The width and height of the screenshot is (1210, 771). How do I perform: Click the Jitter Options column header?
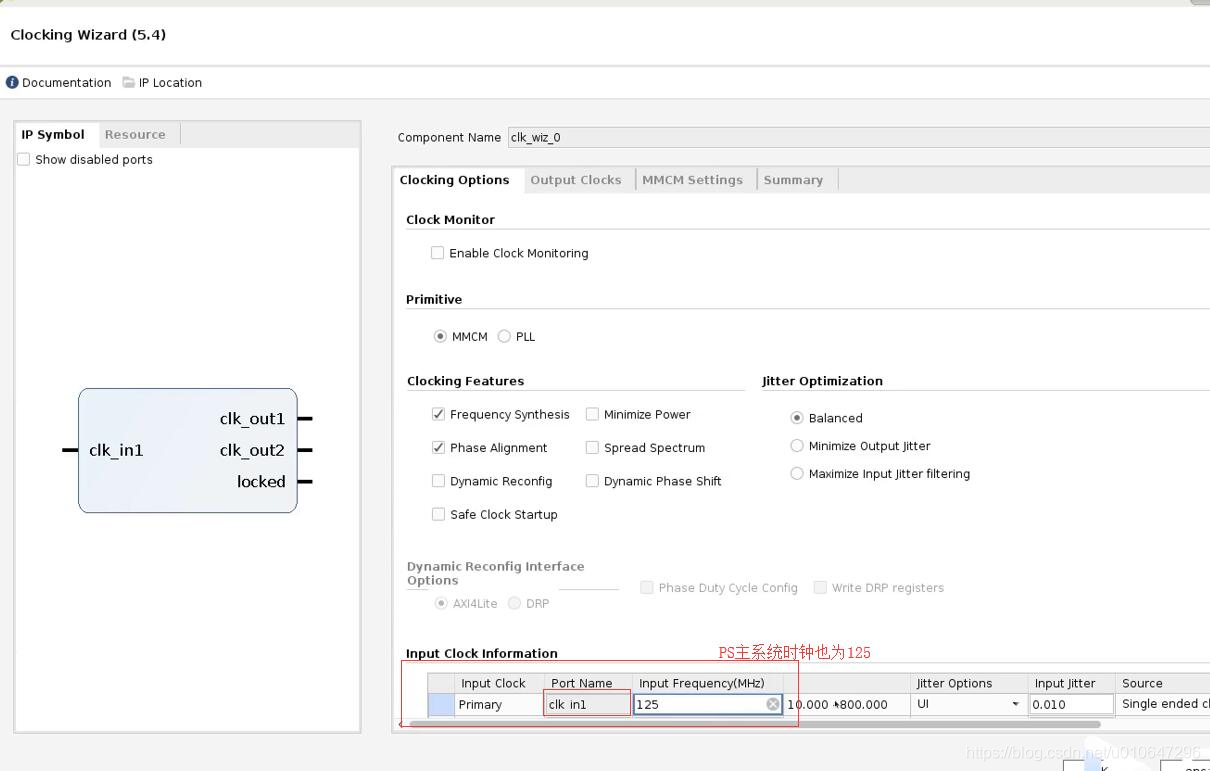click(969, 683)
